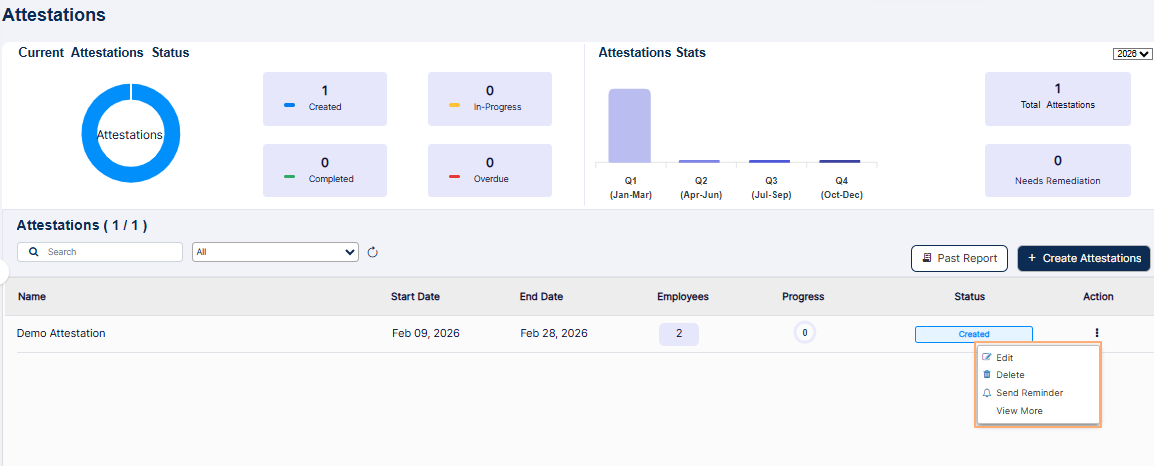This screenshot has height=466, width=1154.
Task: Click the plus icon on Create Attestations
Action: tap(1032, 258)
